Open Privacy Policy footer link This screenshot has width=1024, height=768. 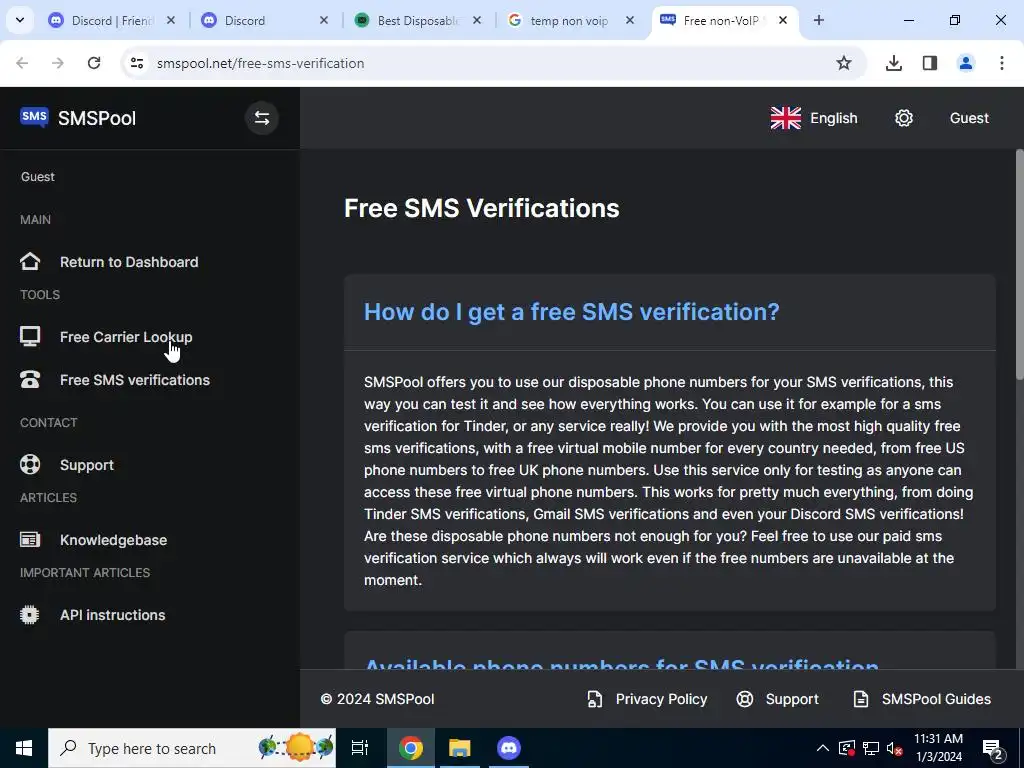pyautogui.click(x=647, y=699)
